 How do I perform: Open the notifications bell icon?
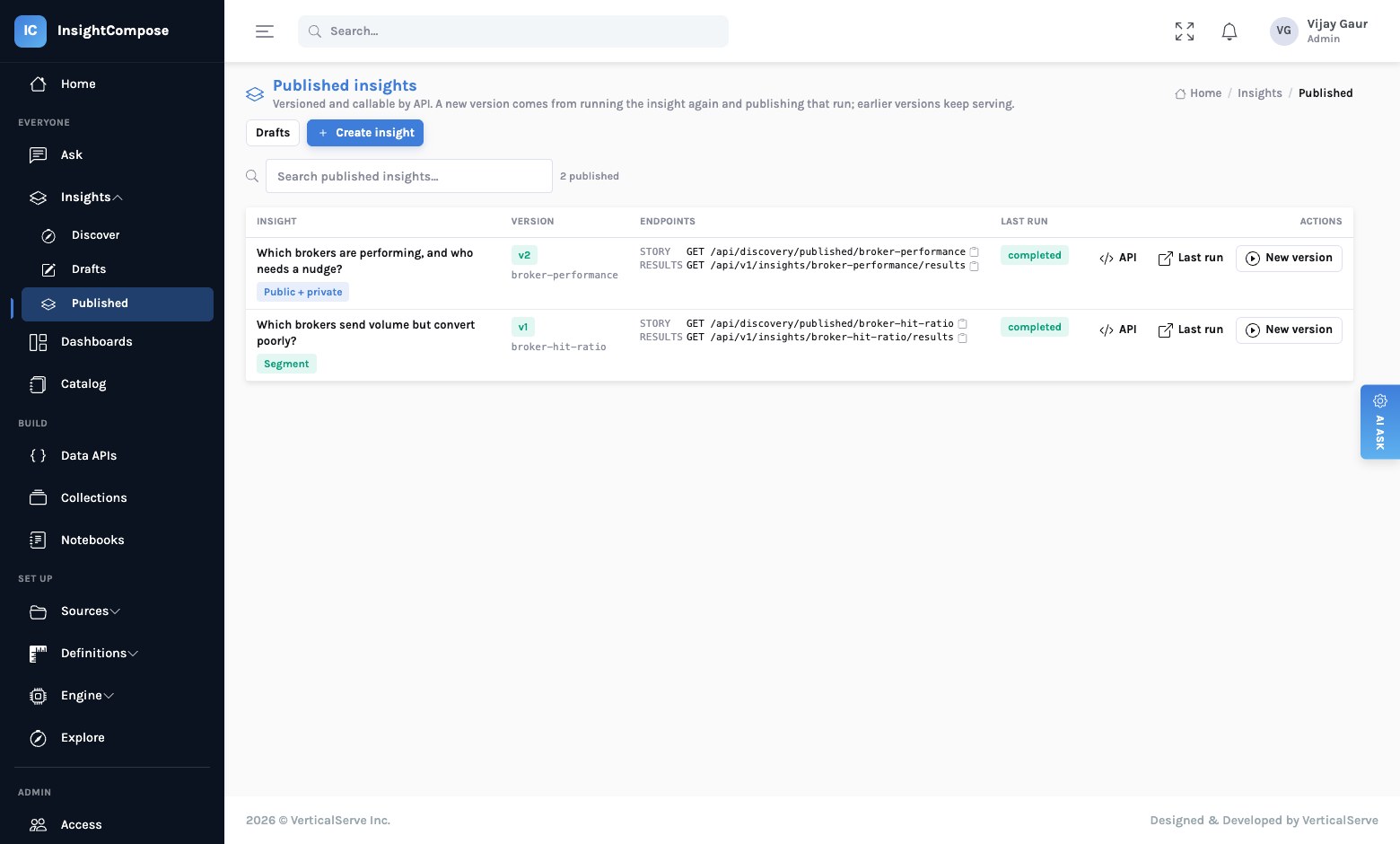pyautogui.click(x=1229, y=31)
